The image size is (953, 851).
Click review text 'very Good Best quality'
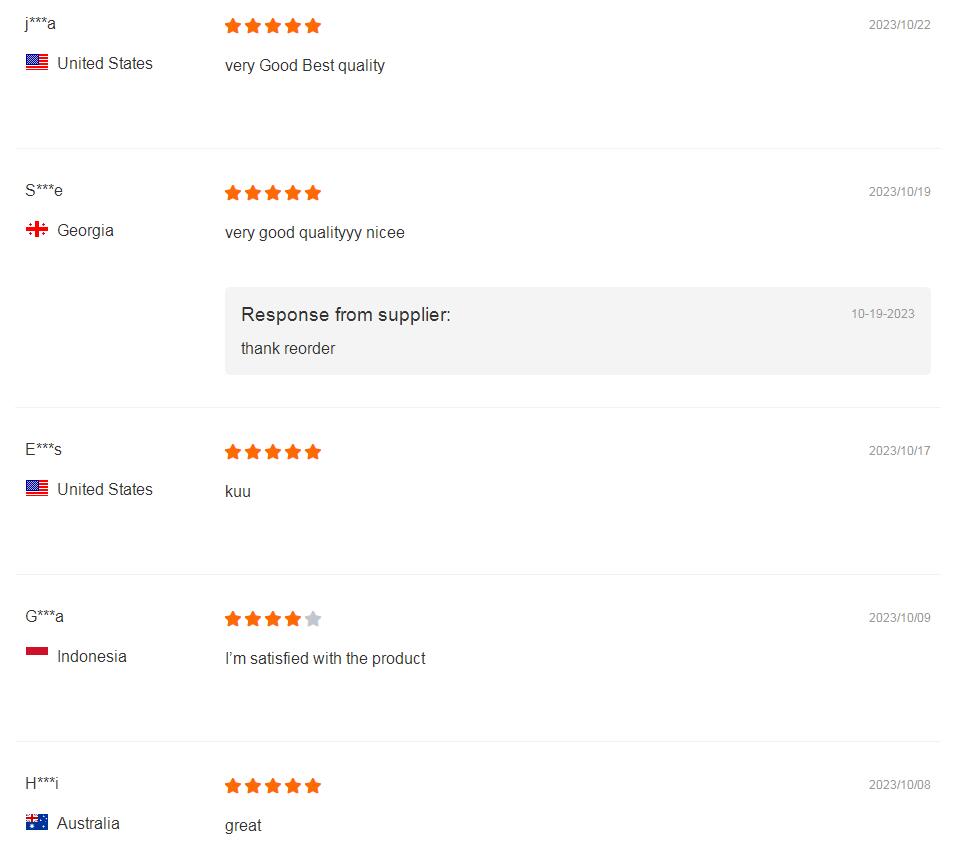(305, 66)
